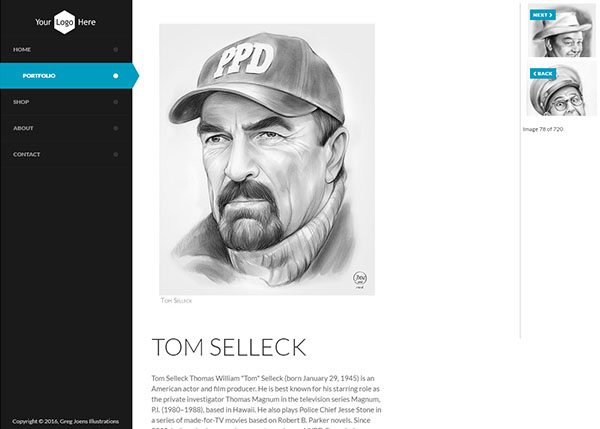Click the hexagon logo in the sidebar
This screenshot has width=600, height=429.
[x=65, y=21]
